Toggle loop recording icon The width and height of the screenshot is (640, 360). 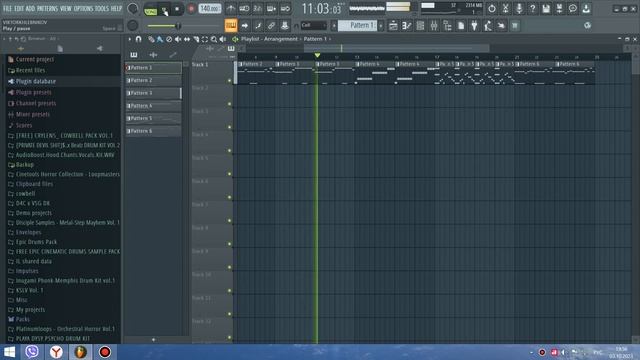285,9
